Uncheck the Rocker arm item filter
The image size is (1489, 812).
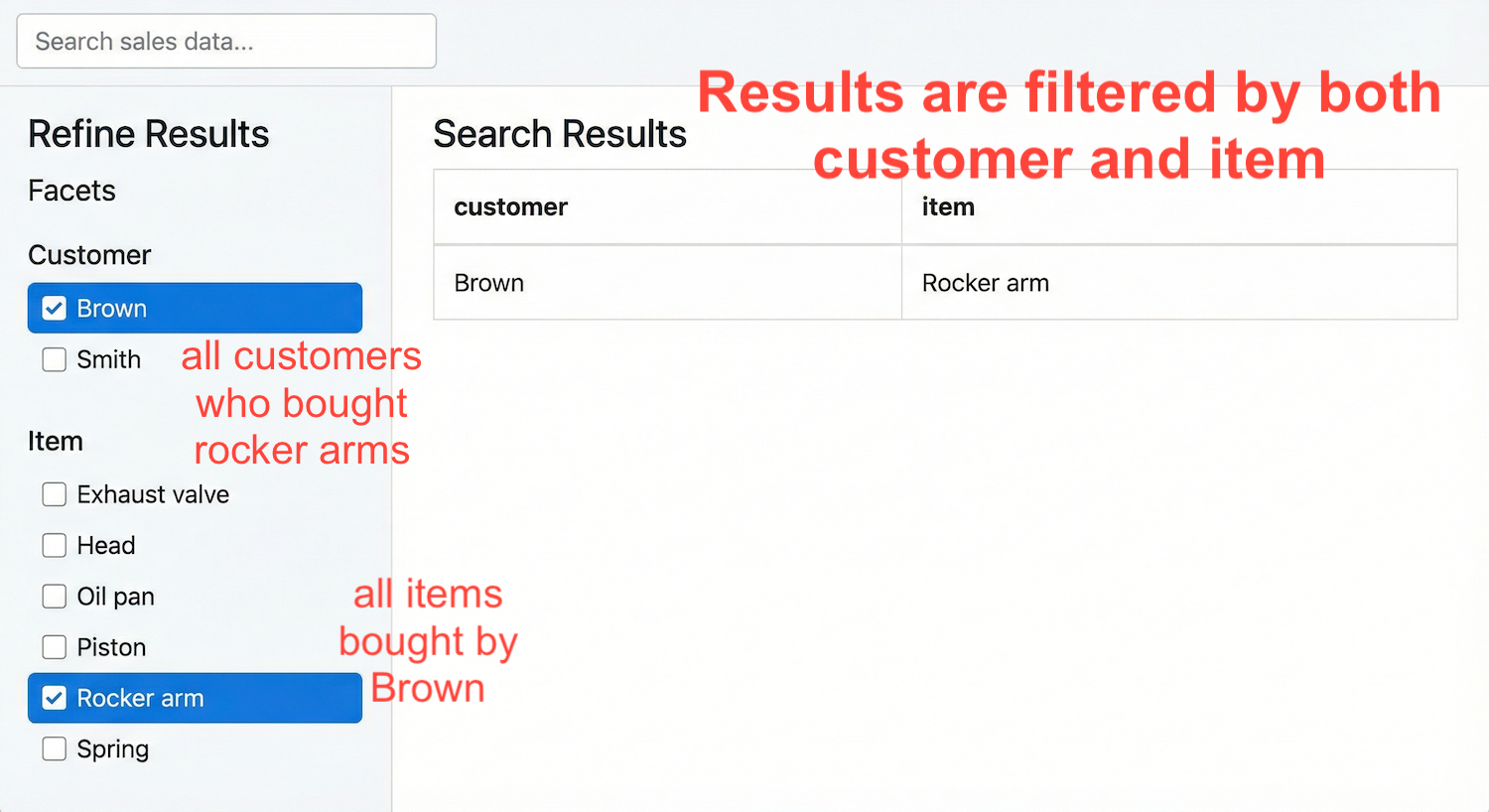54,698
